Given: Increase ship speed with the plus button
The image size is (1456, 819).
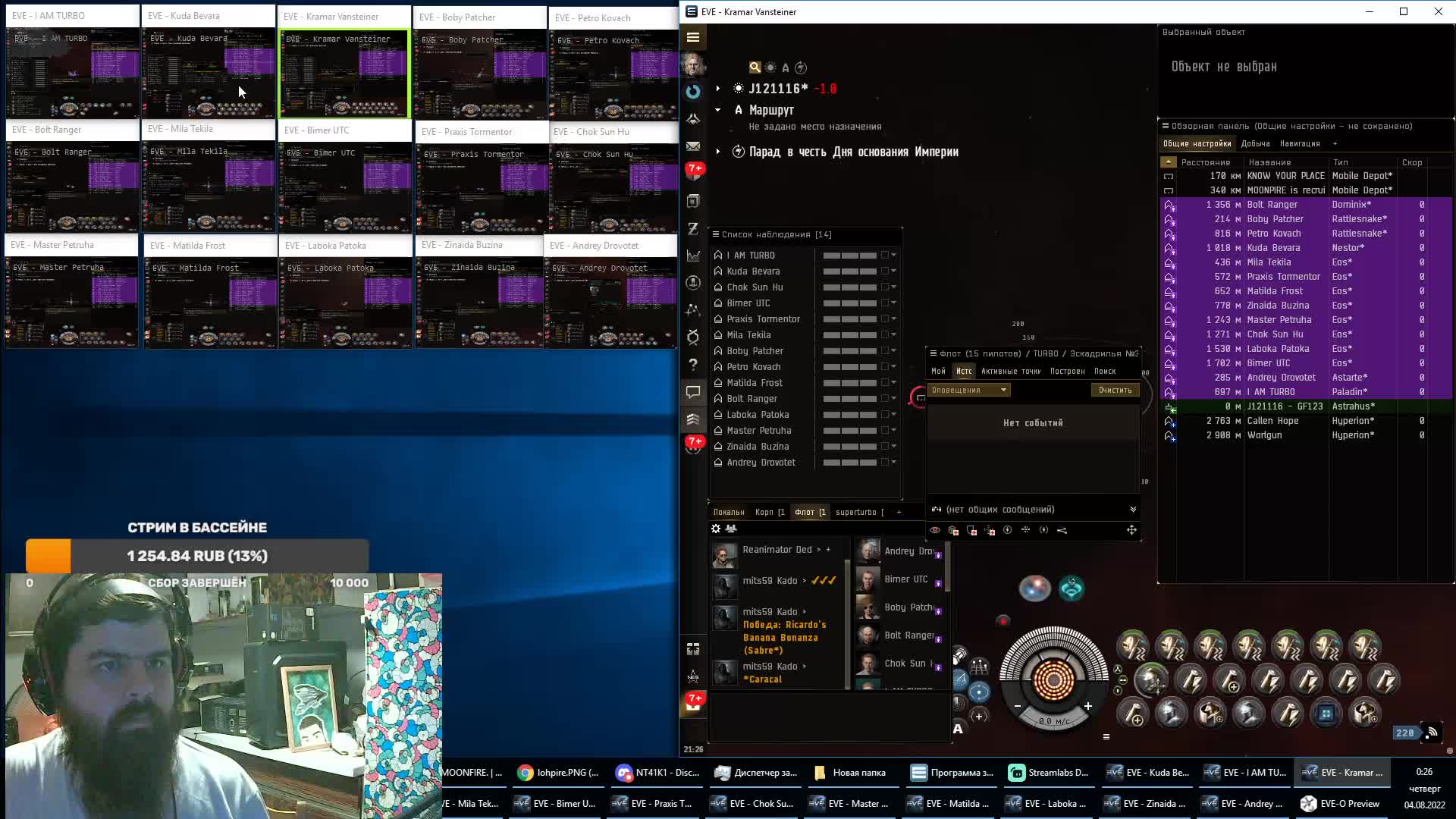Looking at the screenshot, I should point(1087,706).
